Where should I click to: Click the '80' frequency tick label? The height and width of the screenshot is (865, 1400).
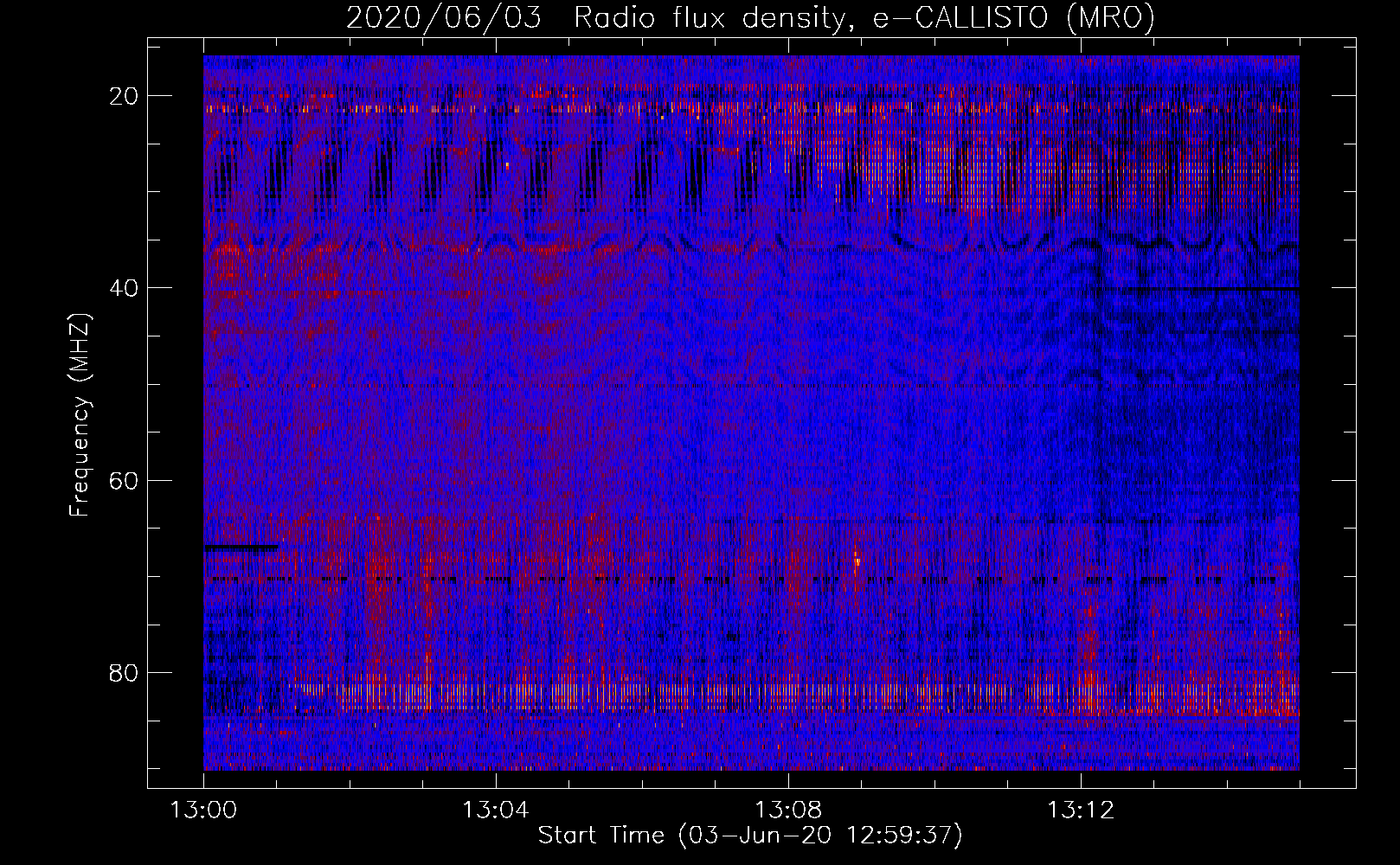125,672
